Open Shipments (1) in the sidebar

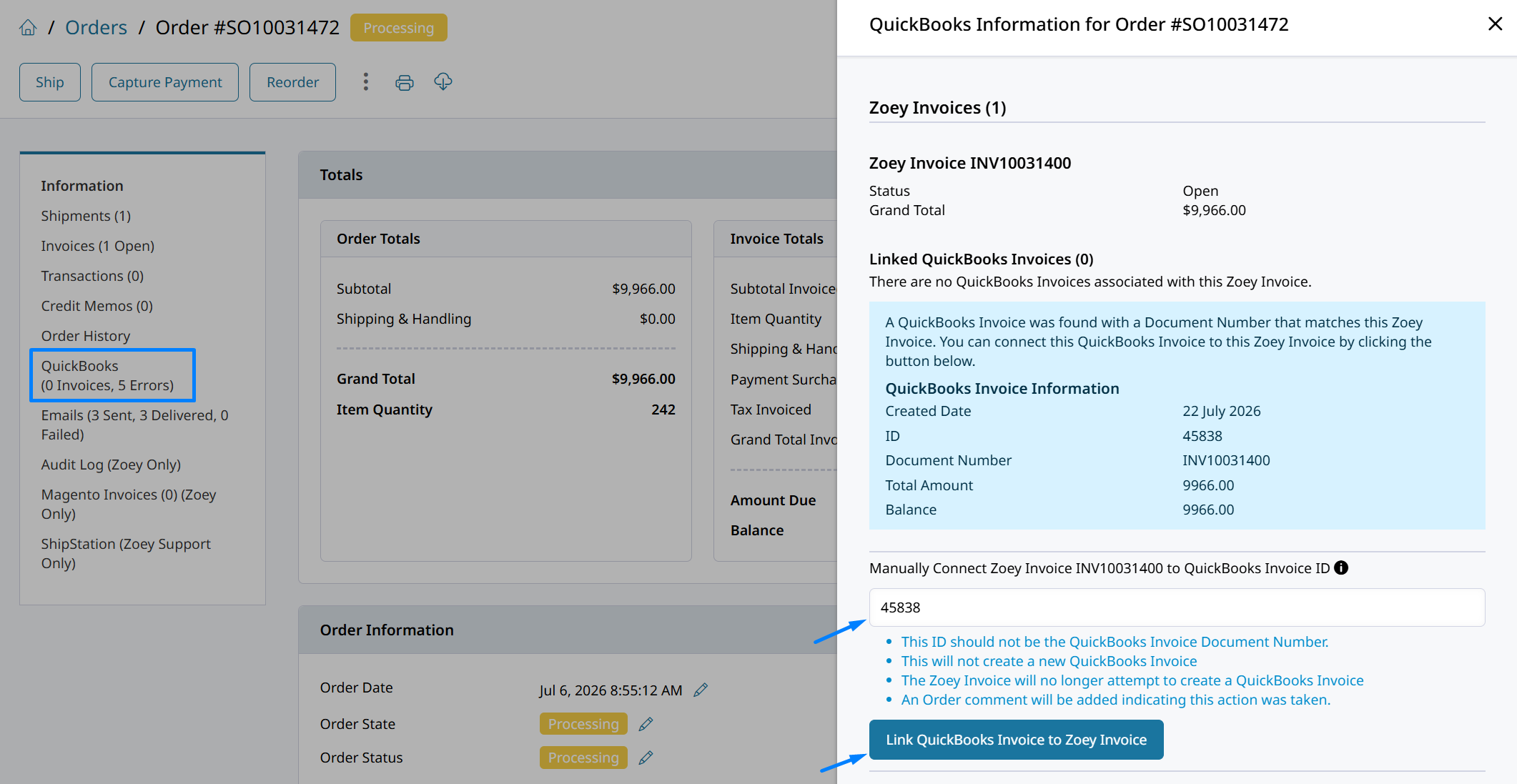click(86, 216)
